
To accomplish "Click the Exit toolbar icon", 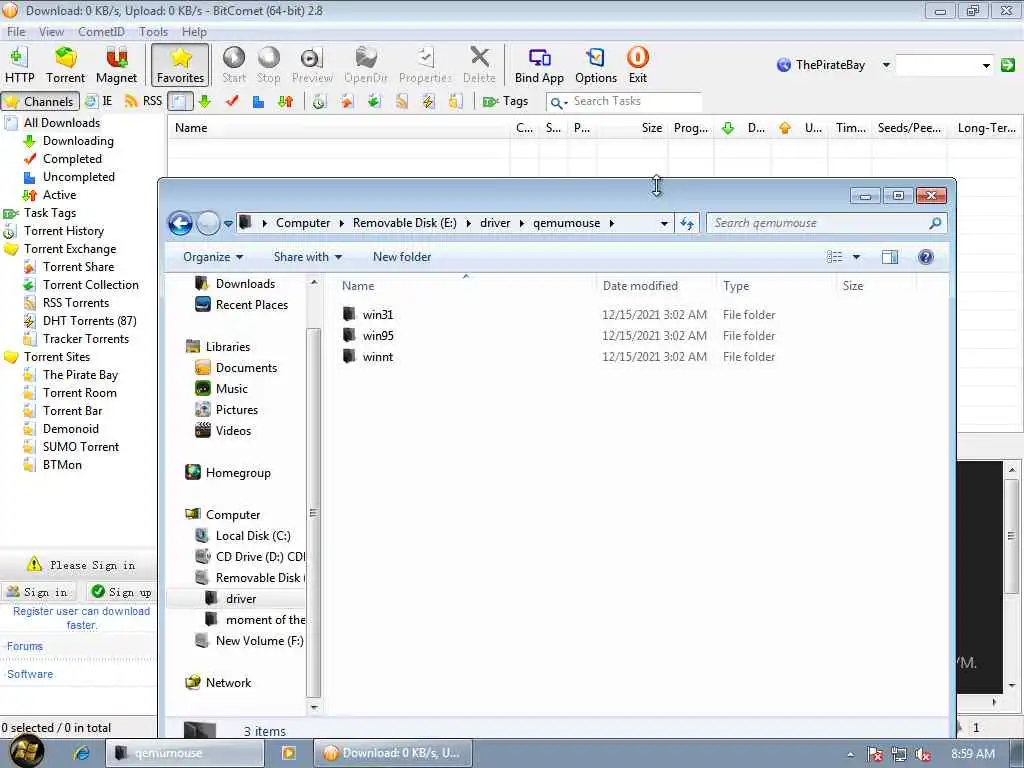I will click(x=637, y=65).
